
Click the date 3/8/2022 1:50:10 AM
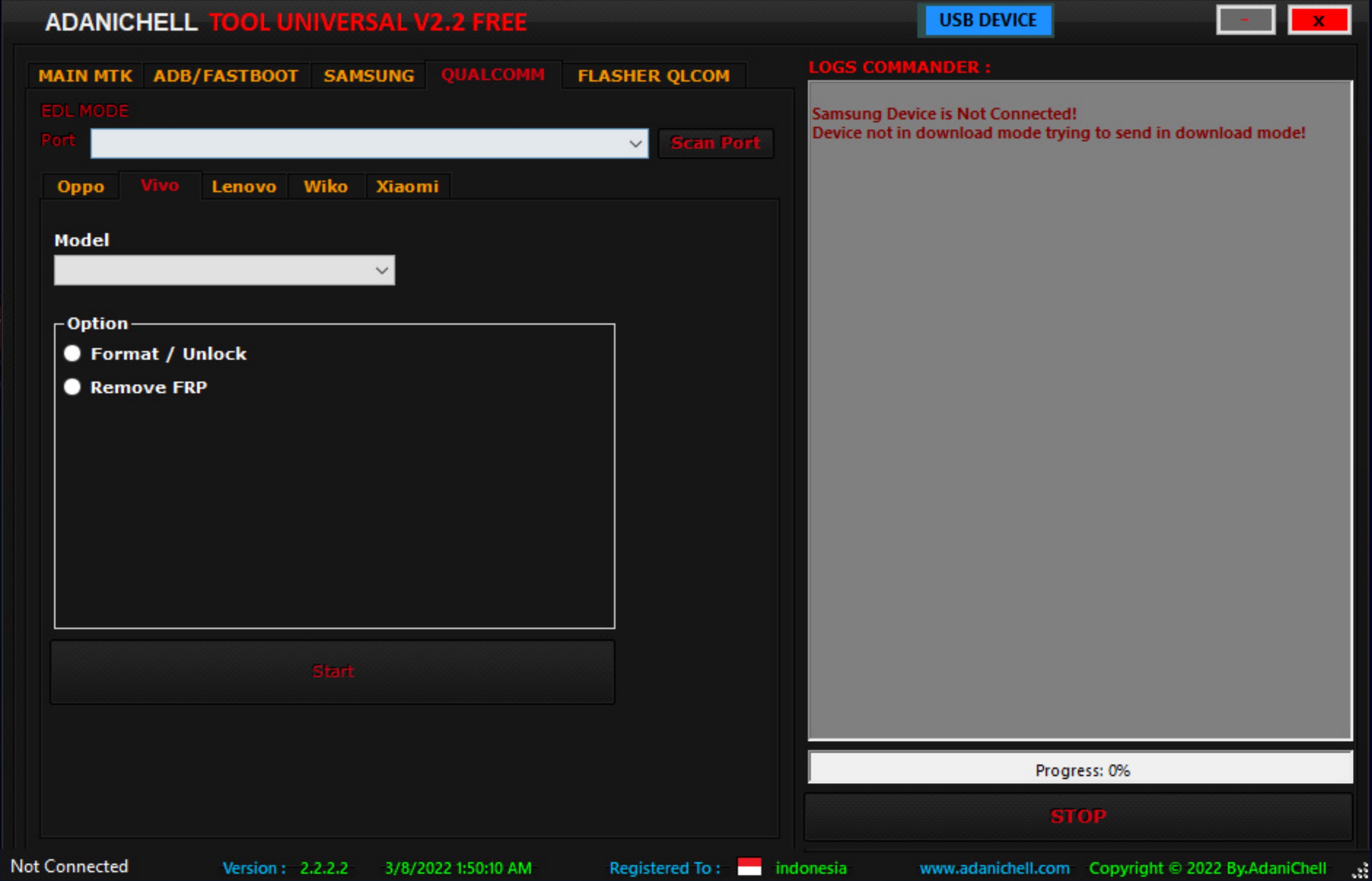click(458, 868)
